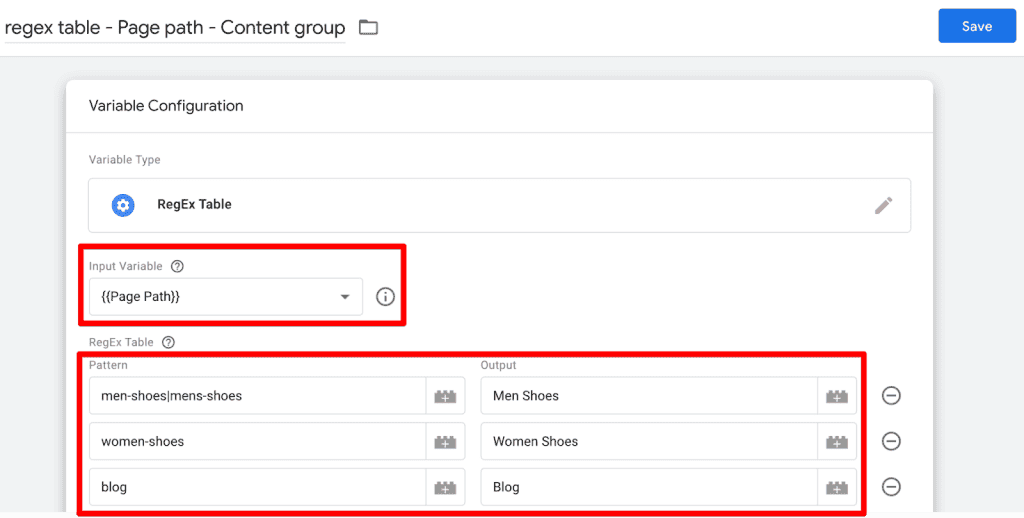Remove the Men Shoes row

[x=891, y=396]
